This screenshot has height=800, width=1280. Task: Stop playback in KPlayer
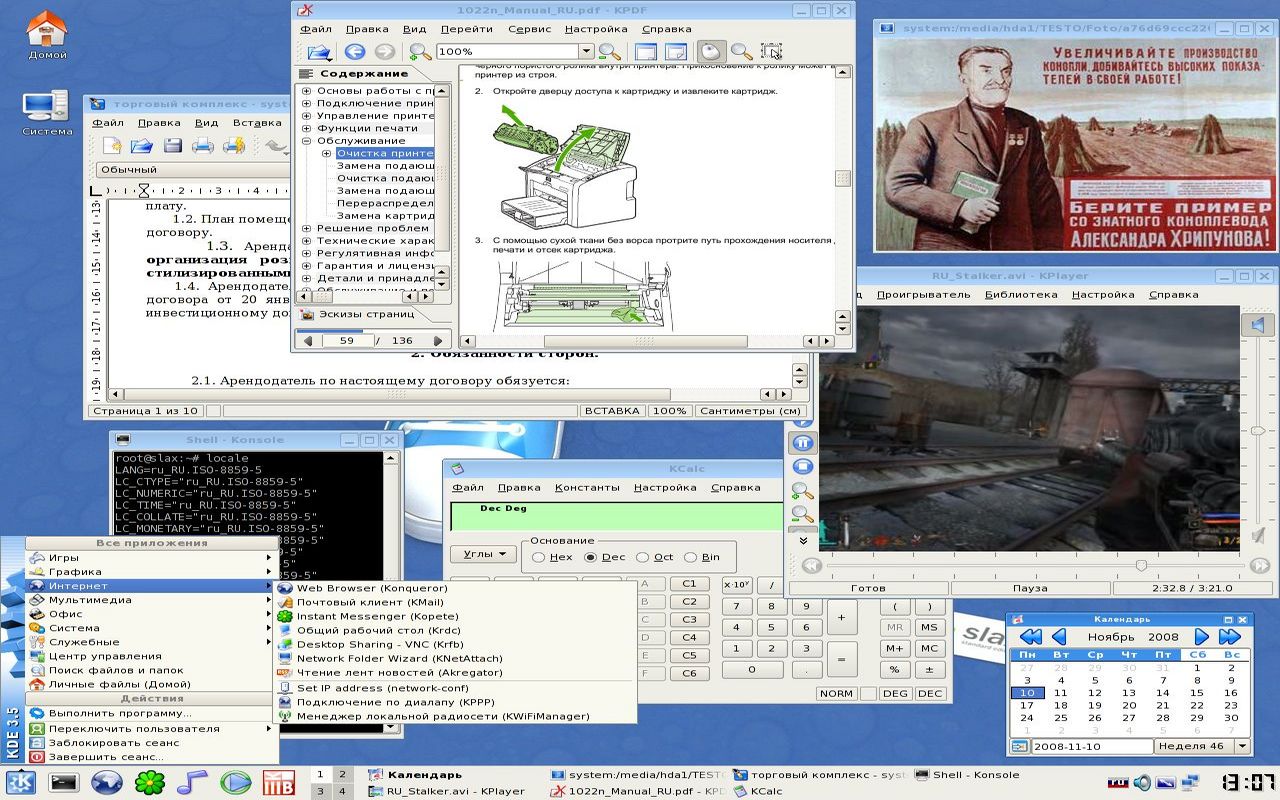pos(804,467)
